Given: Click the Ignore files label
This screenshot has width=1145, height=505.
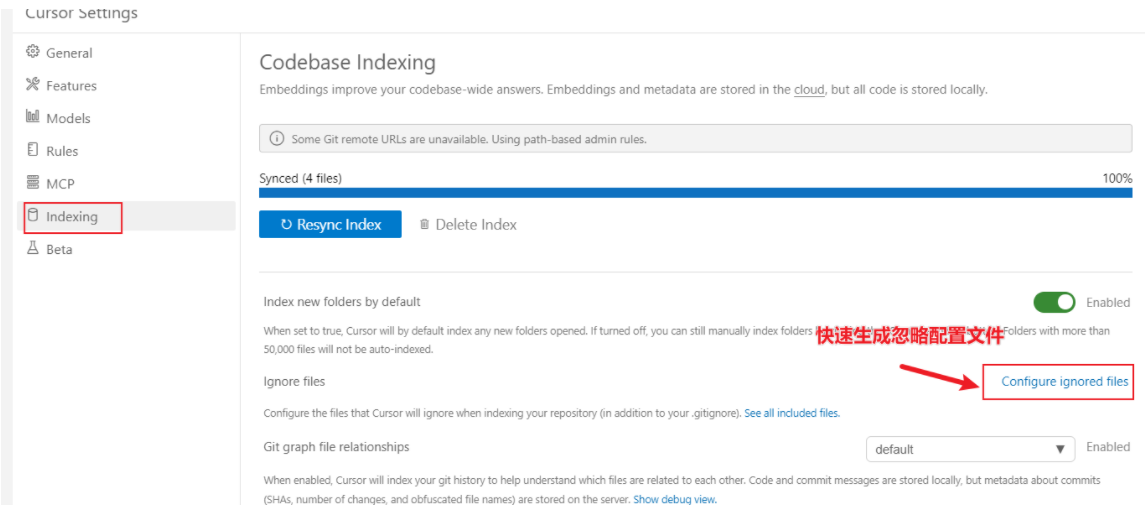Looking at the screenshot, I should [x=294, y=381].
